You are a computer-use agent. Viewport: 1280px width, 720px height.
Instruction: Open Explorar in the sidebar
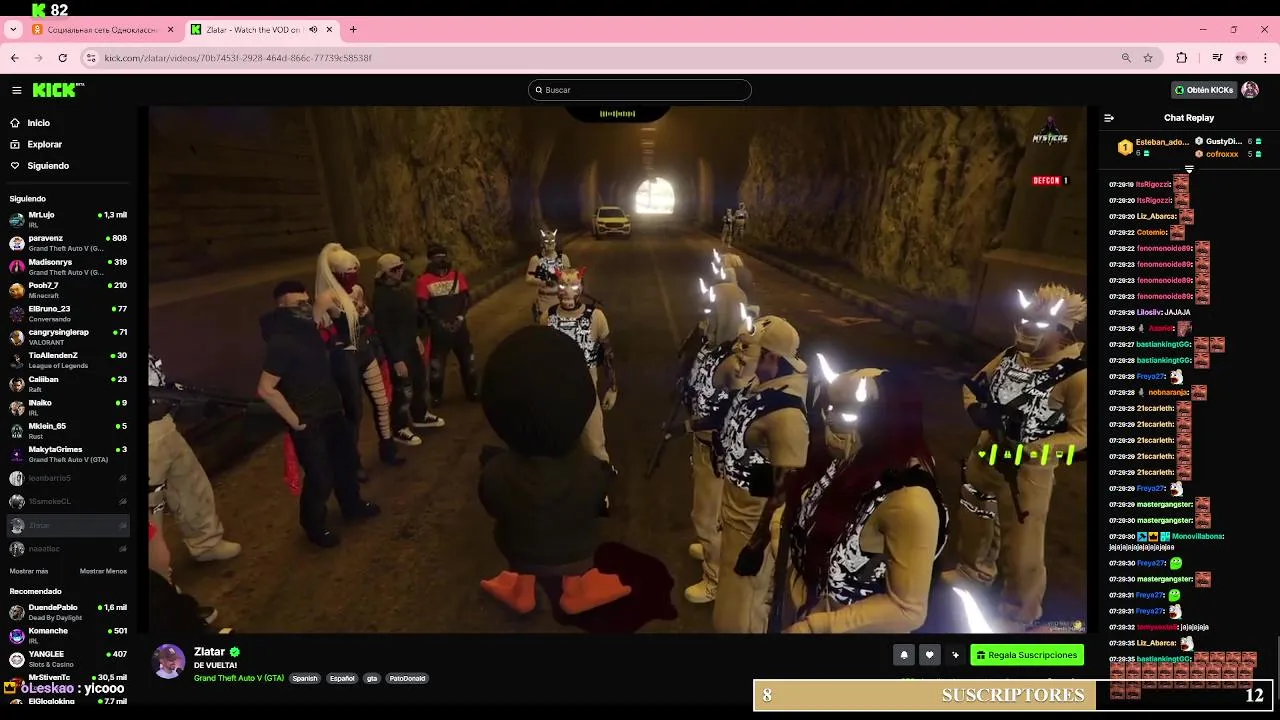pos(44,144)
